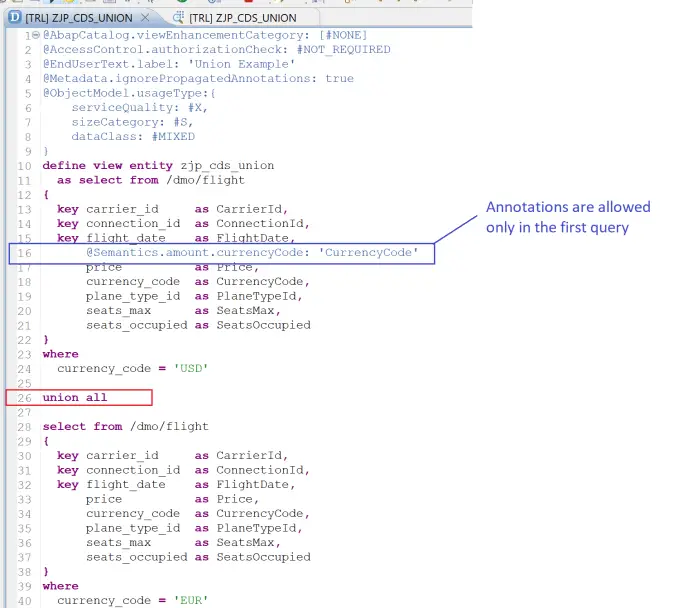Viewport: 678px width, 608px height.
Task: Click the dotted icon on the second editor tab
Action: (x=178, y=17)
